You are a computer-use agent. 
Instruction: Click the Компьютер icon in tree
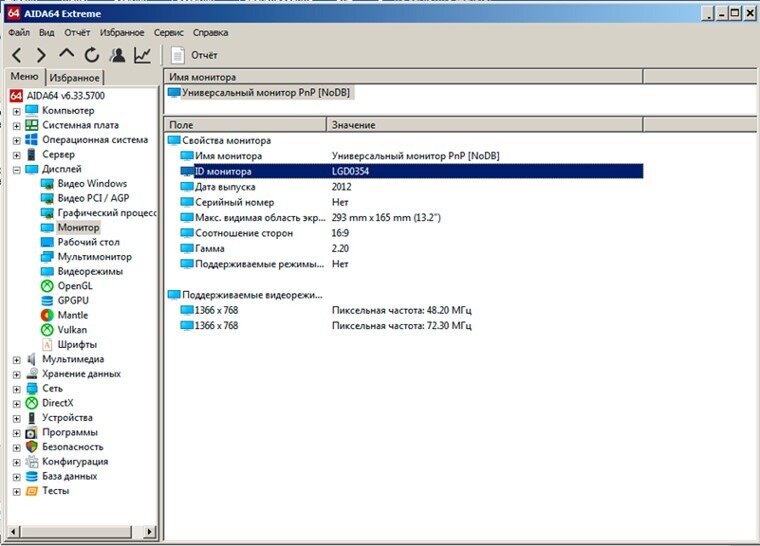tap(32, 110)
